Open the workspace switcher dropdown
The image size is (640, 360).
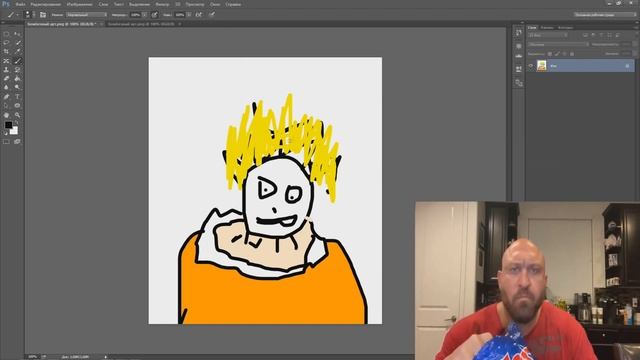pos(605,15)
